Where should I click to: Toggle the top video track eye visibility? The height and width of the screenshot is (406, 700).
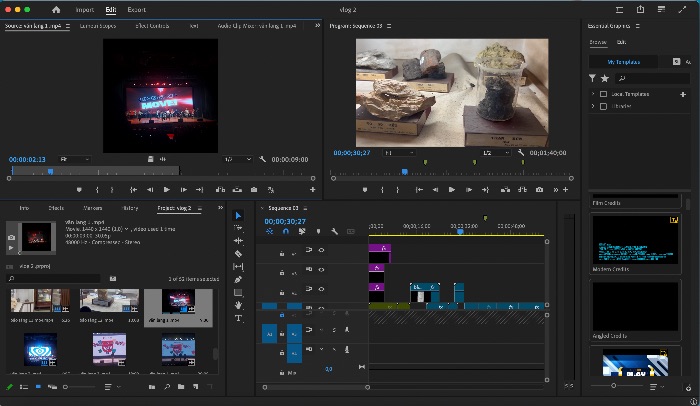tap(321, 250)
